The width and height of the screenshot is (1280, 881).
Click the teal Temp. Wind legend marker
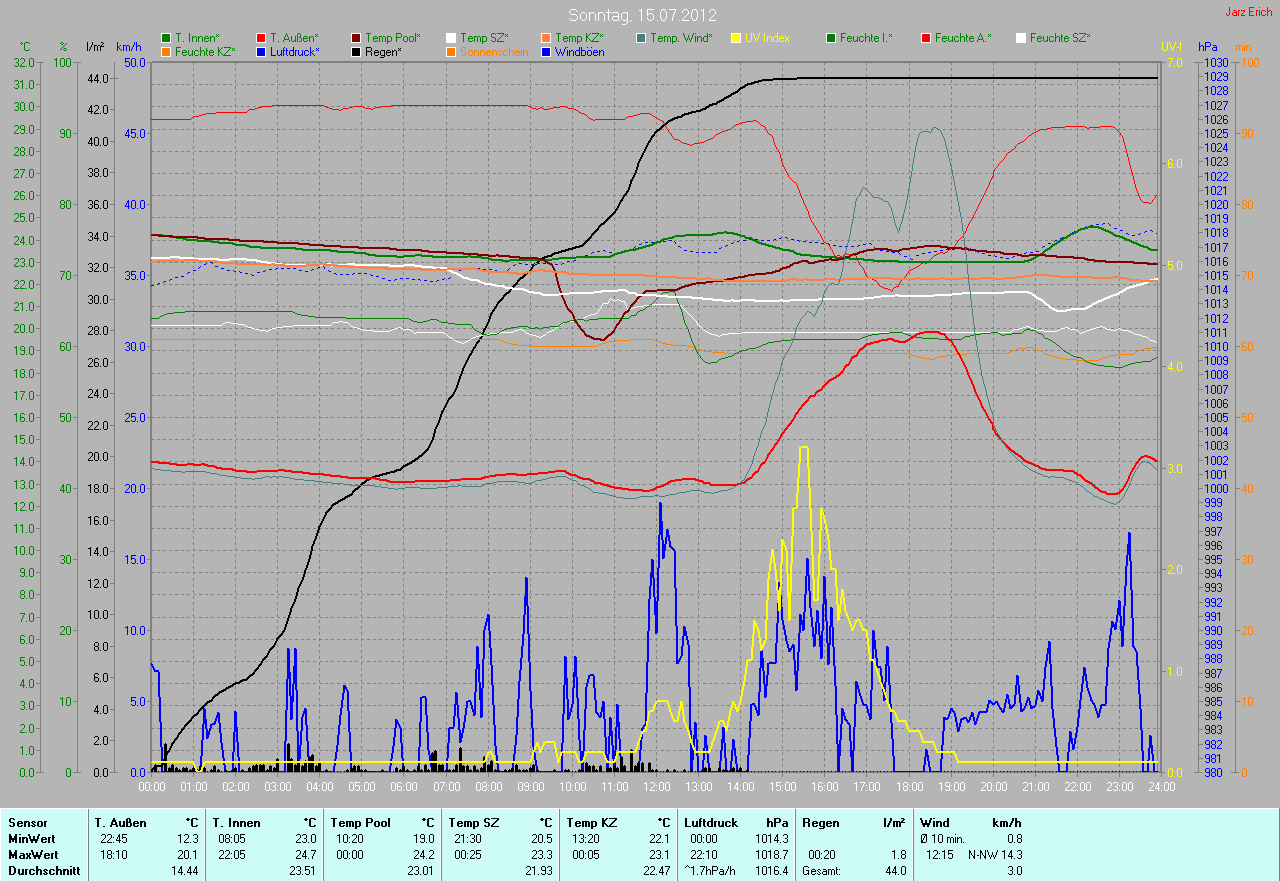tap(641, 38)
